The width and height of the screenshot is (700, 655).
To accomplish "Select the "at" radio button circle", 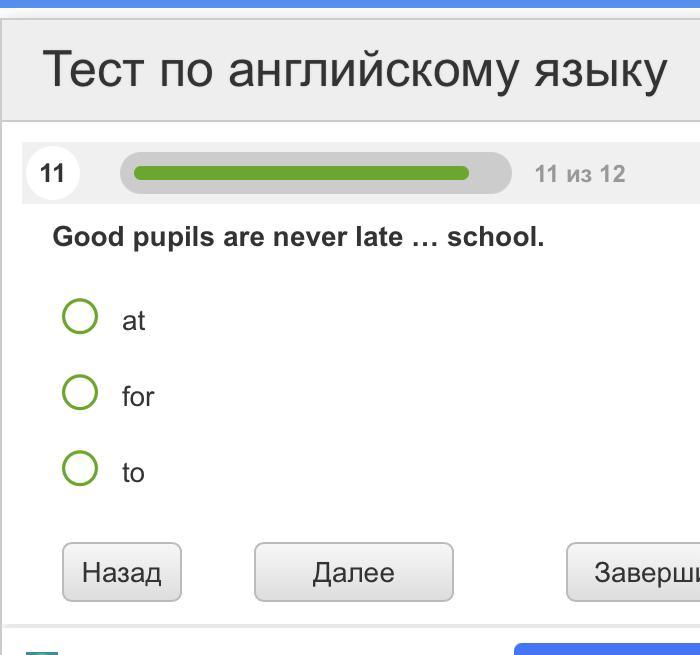I will point(80,317).
